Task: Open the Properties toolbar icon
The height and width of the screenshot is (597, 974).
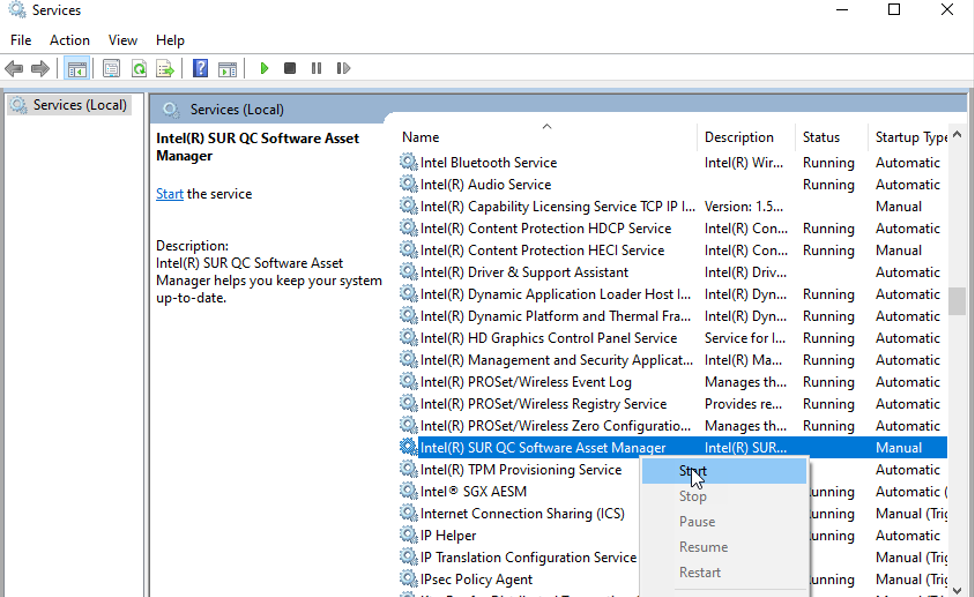Action: 111,68
